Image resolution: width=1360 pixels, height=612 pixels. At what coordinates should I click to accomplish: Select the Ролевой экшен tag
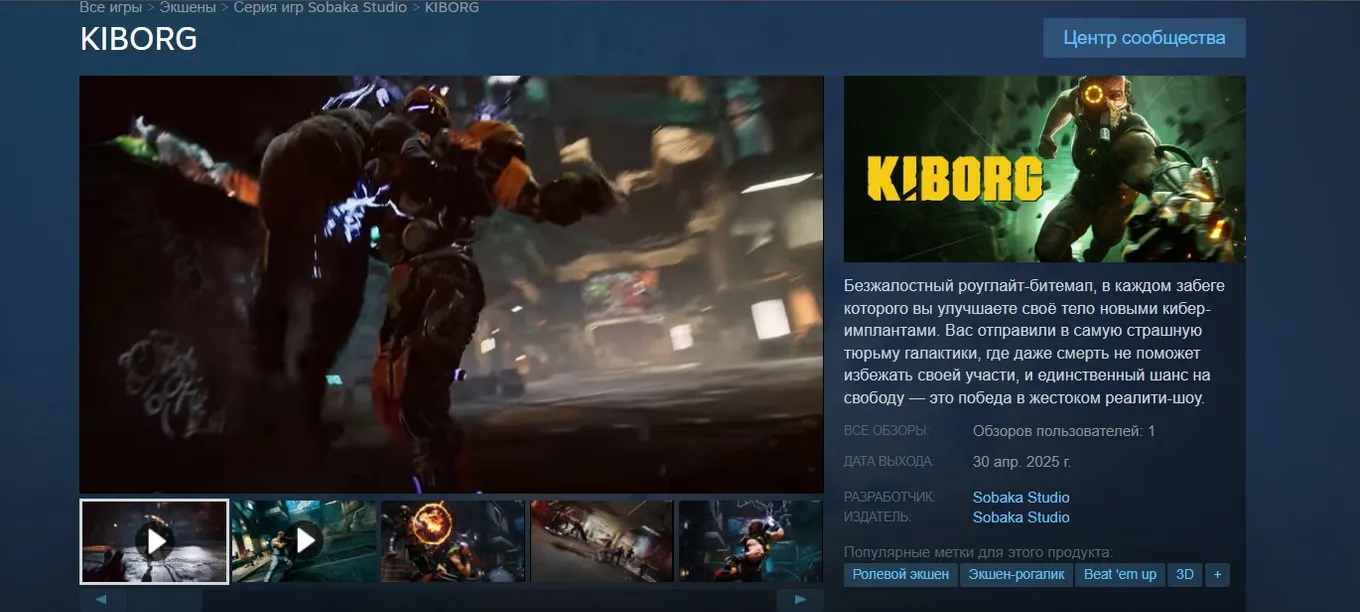coord(901,574)
